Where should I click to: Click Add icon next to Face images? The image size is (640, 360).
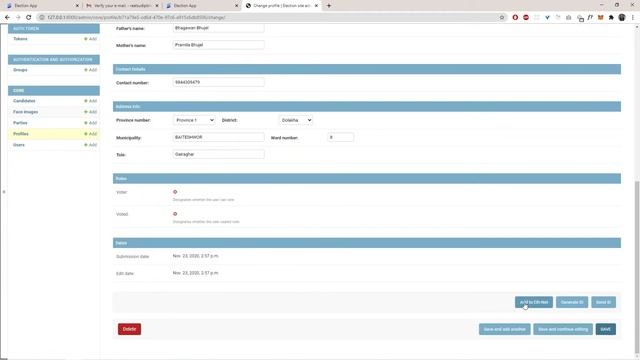point(91,112)
